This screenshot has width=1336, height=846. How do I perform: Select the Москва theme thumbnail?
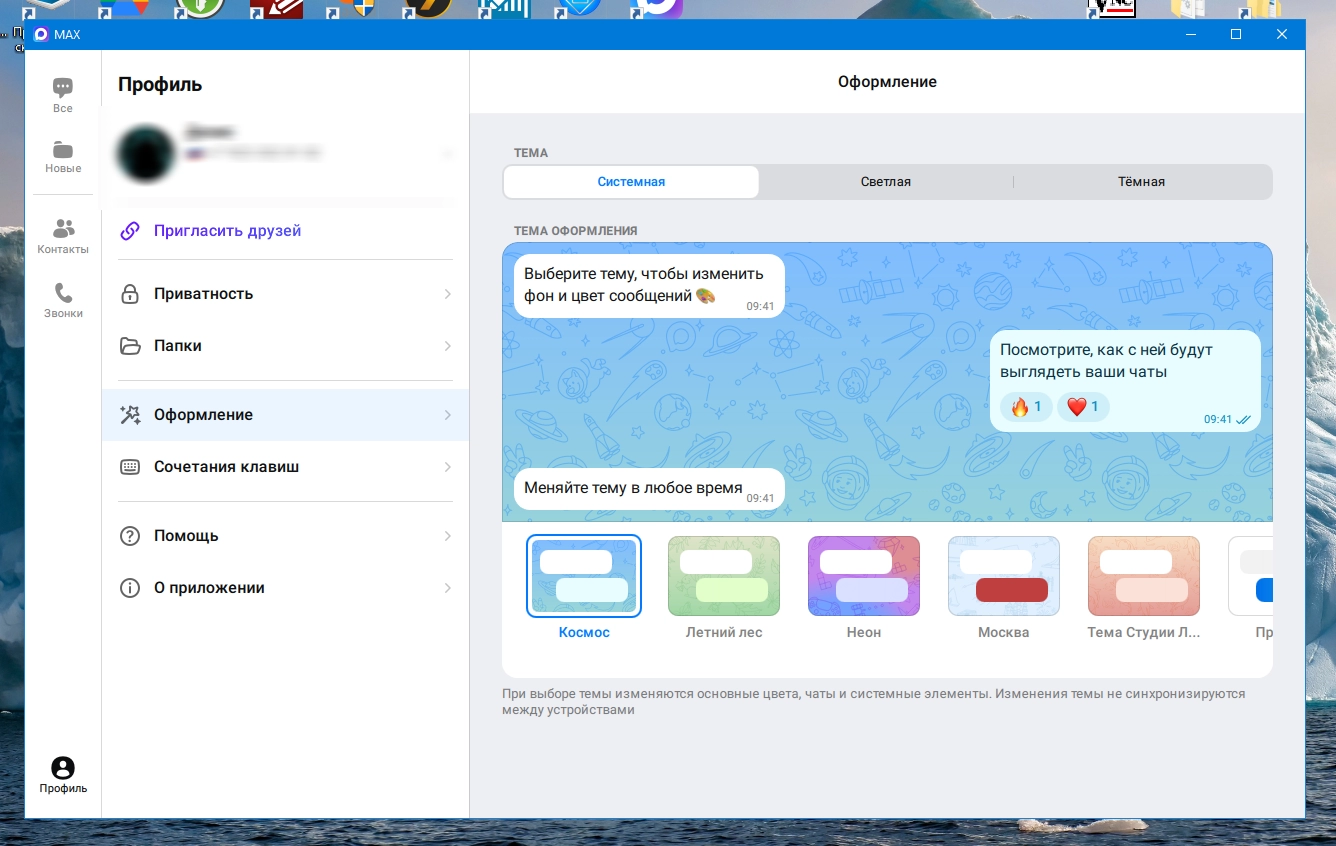tap(1004, 576)
